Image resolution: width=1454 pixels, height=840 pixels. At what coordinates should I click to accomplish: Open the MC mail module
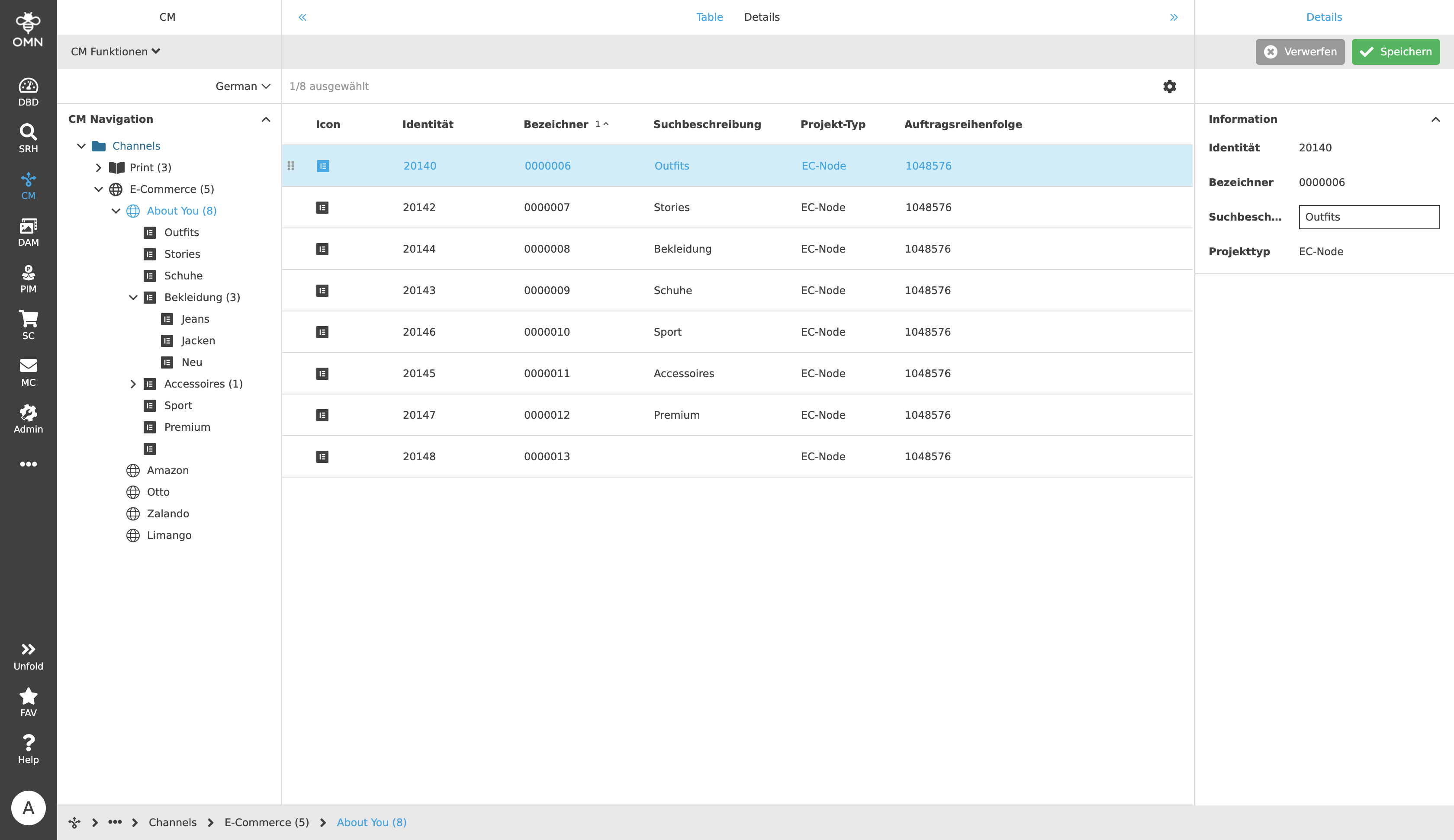[x=28, y=372]
